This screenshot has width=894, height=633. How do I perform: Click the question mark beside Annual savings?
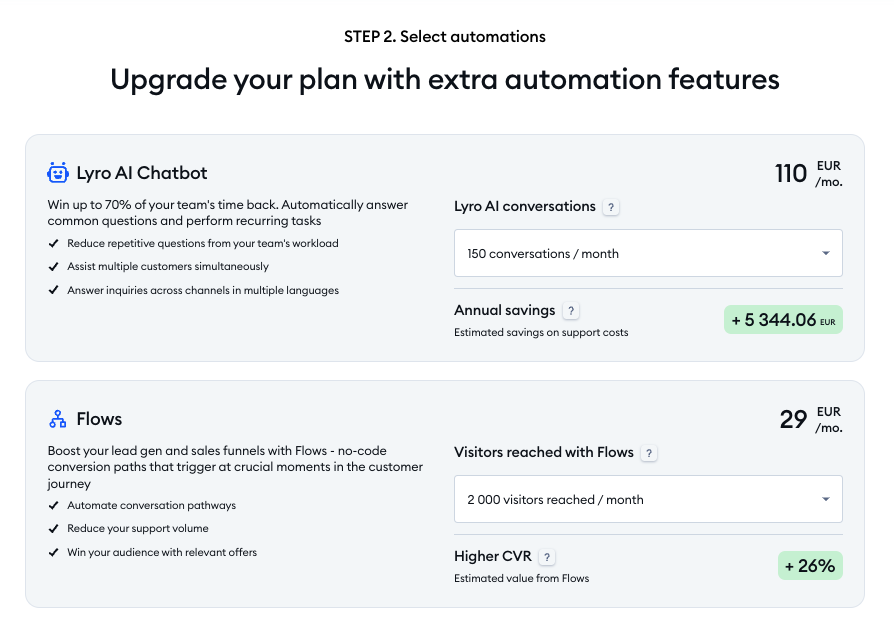[571, 310]
